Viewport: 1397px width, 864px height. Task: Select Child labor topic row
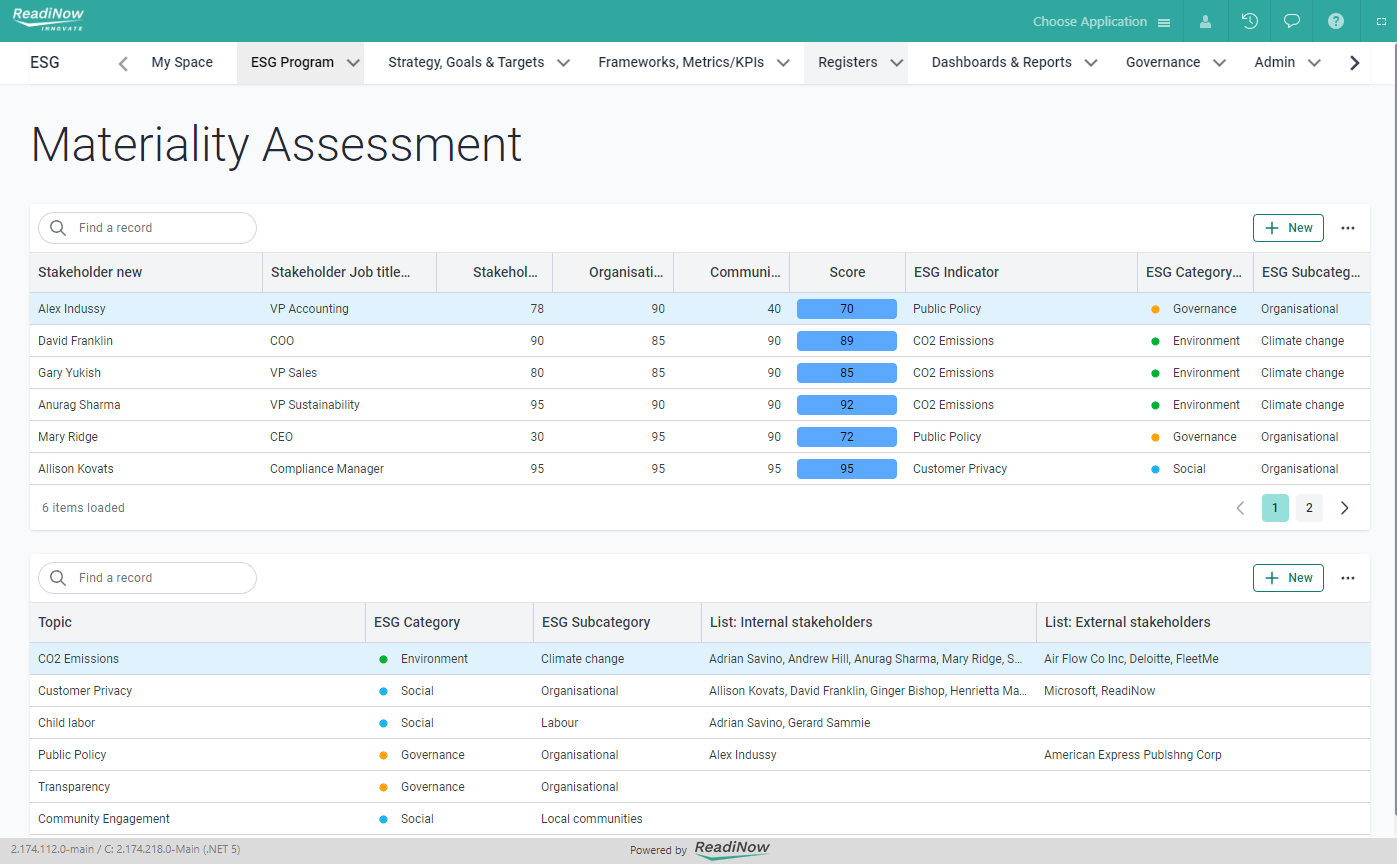[x=700, y=723]
